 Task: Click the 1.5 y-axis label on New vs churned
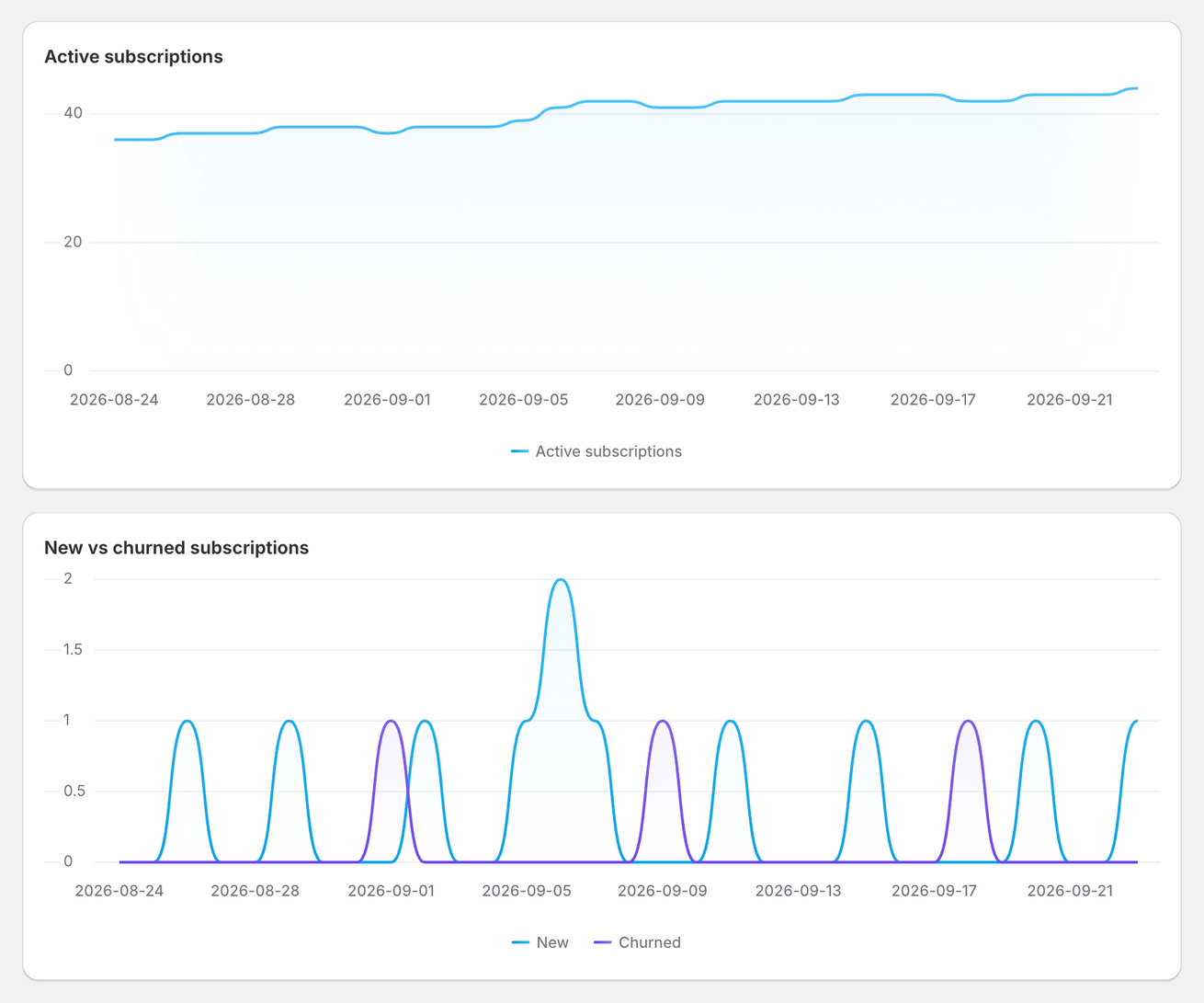(73, 650)
